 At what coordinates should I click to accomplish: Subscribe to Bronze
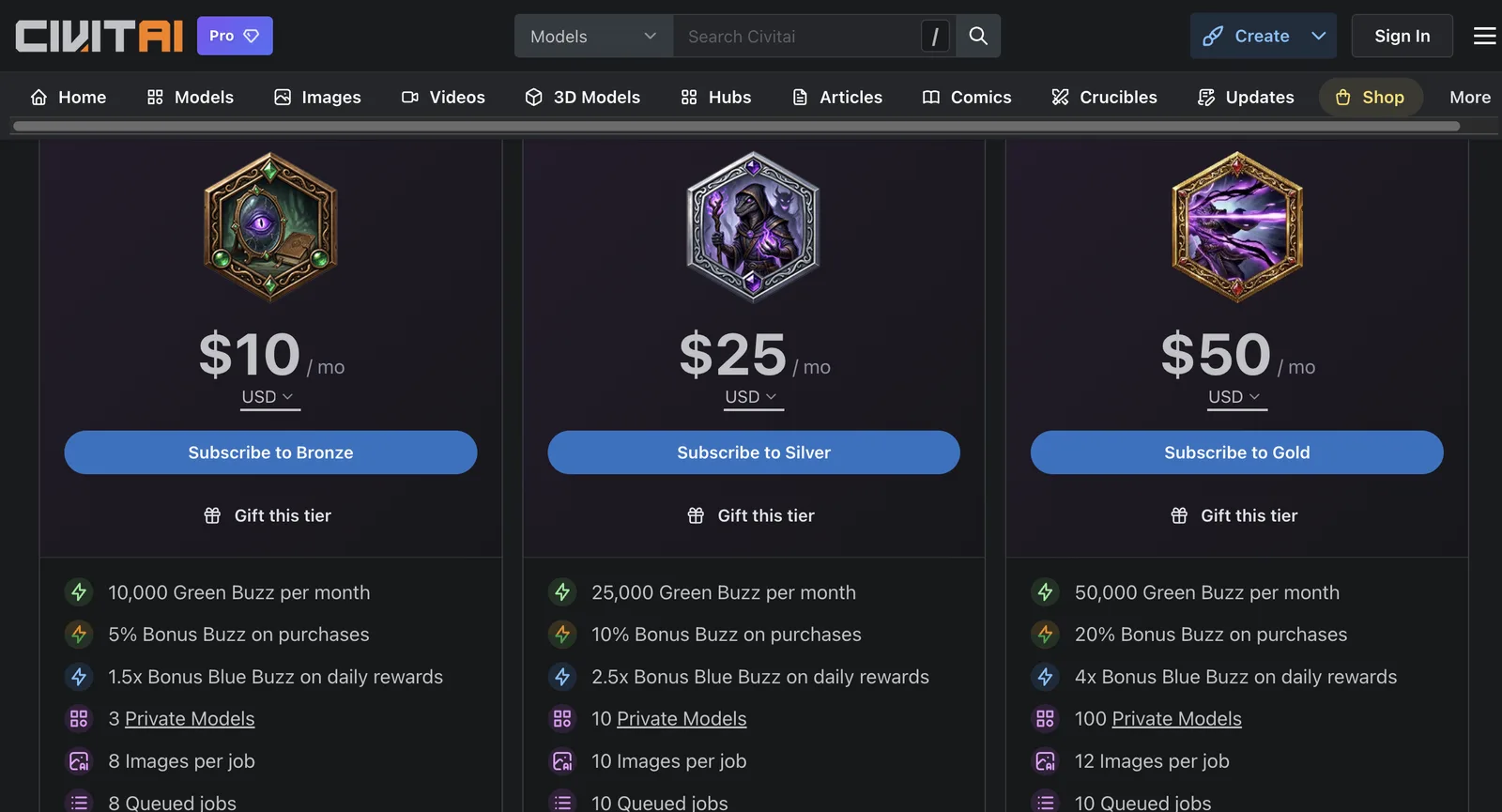pyautogui.click(x=270, y=452)
